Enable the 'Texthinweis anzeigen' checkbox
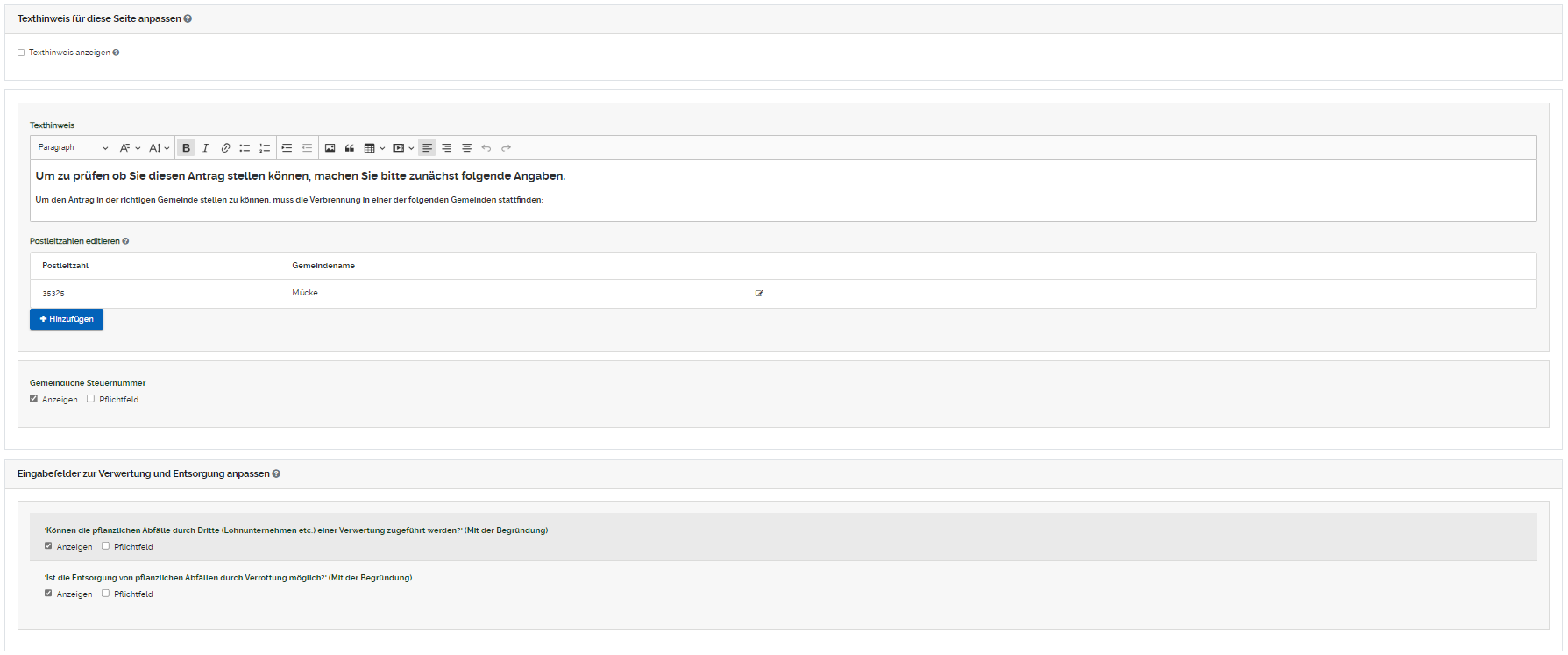Image resolution: width=1568 pixels, height=655 pixels. tap(21, 53)
